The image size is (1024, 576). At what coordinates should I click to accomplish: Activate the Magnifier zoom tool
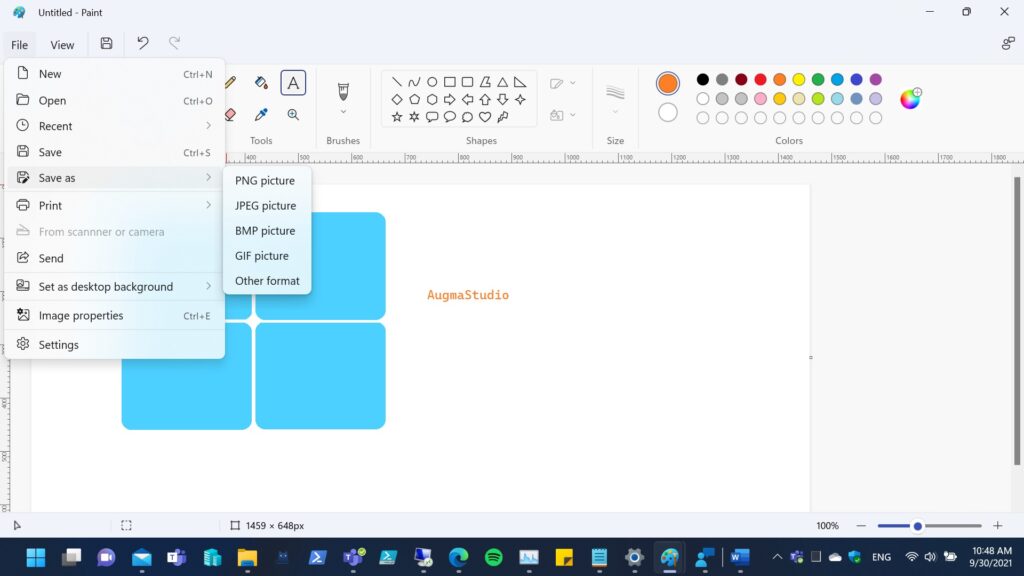(293, 115)
